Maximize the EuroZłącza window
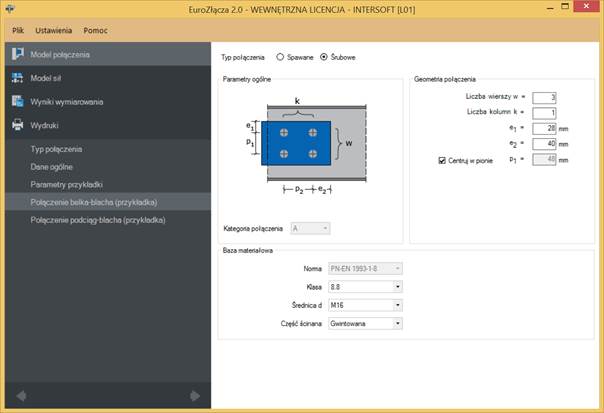Viewport: 604px width, 413px height. pos(565,7)
